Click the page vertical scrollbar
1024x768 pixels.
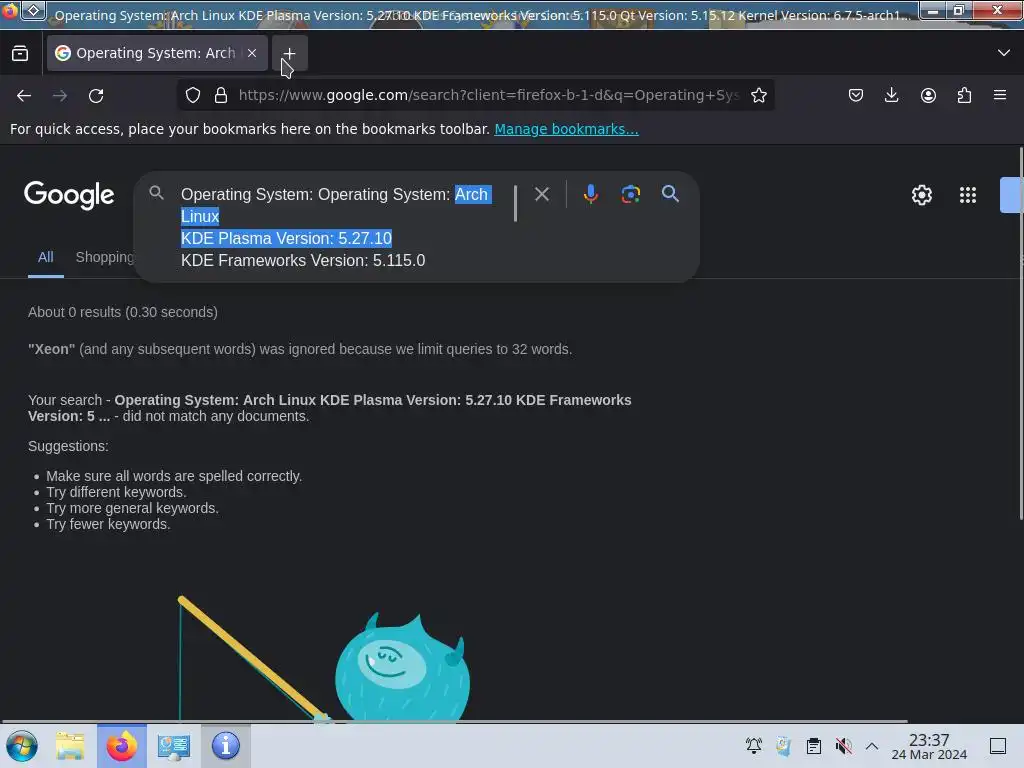click(x=1021, y=333)
